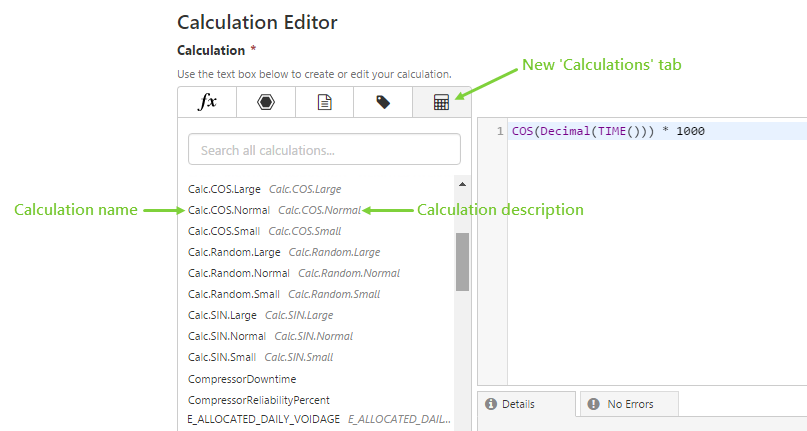
Task: Focus the Search all calculations field
Action: [324, 150]
